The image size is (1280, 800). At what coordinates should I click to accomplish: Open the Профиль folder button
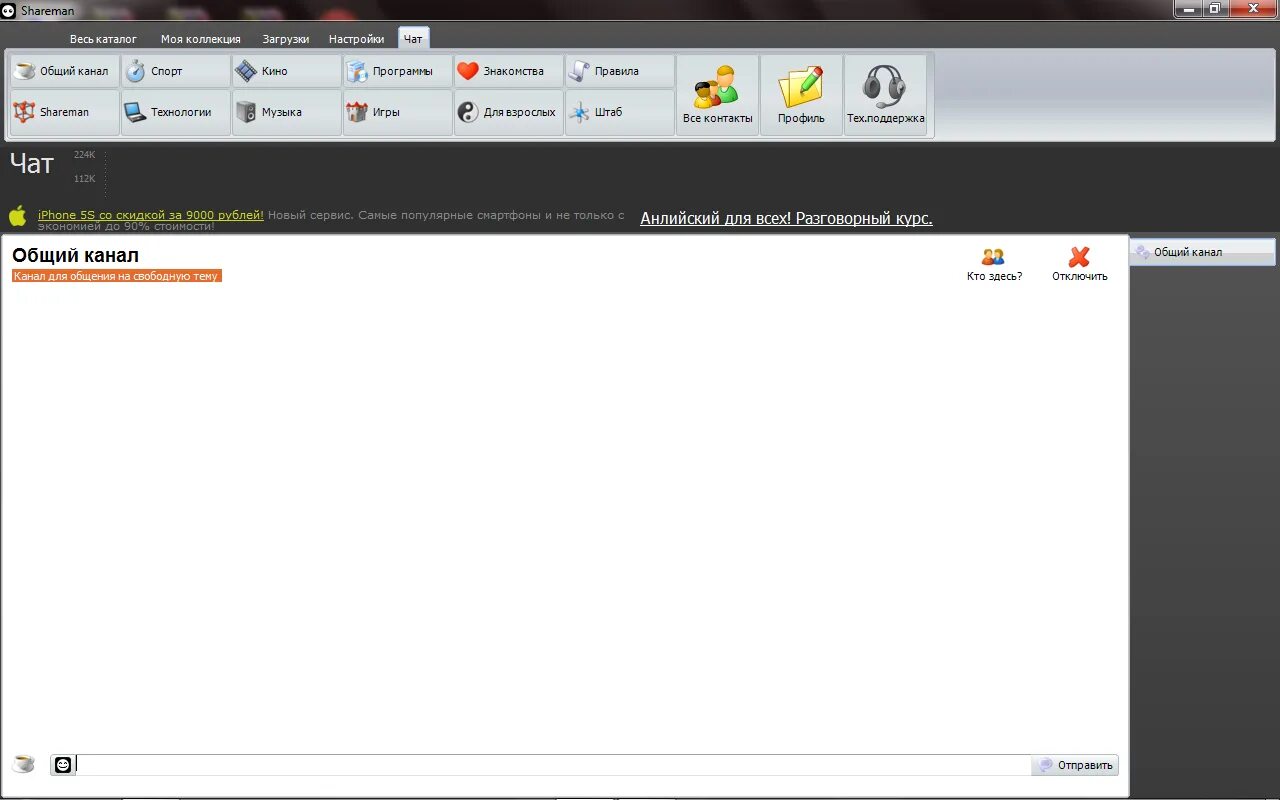801,95
